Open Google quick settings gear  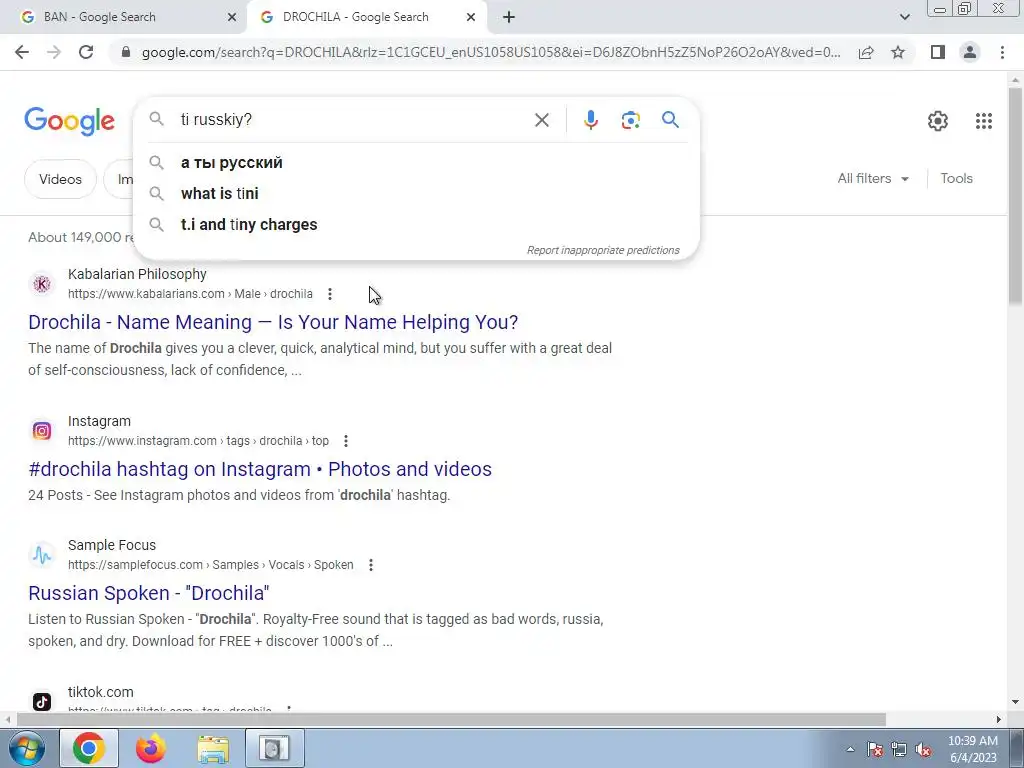tap(938, 121)
